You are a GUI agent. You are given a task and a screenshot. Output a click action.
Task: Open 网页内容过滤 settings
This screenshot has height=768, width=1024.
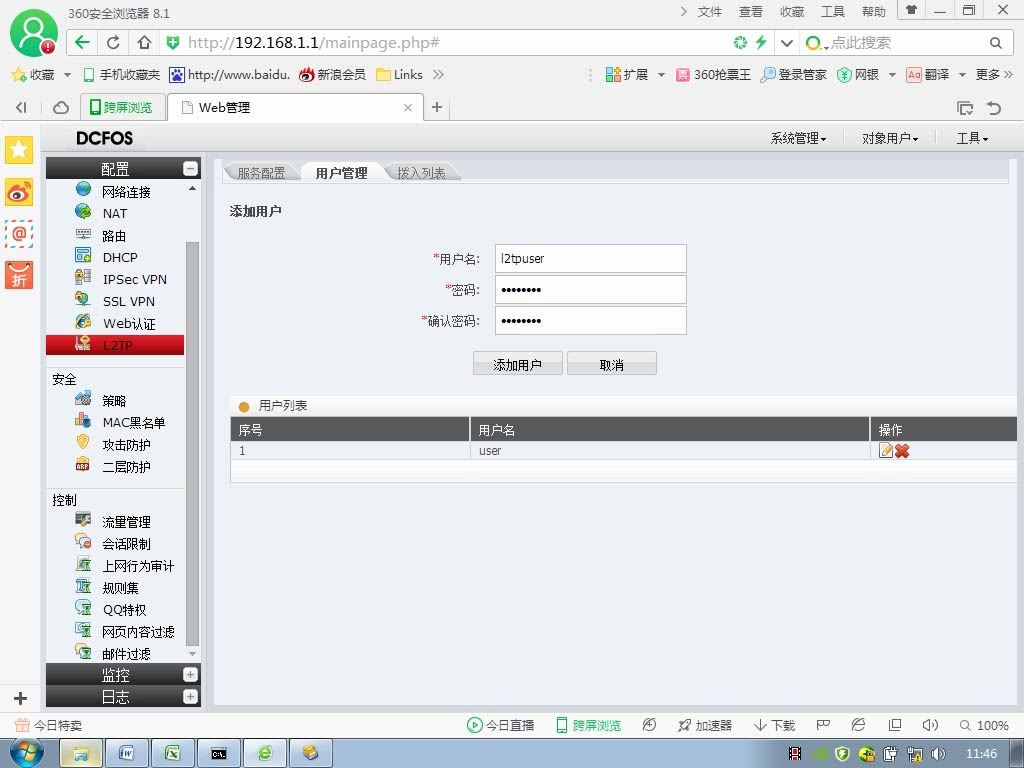point(138,632)
